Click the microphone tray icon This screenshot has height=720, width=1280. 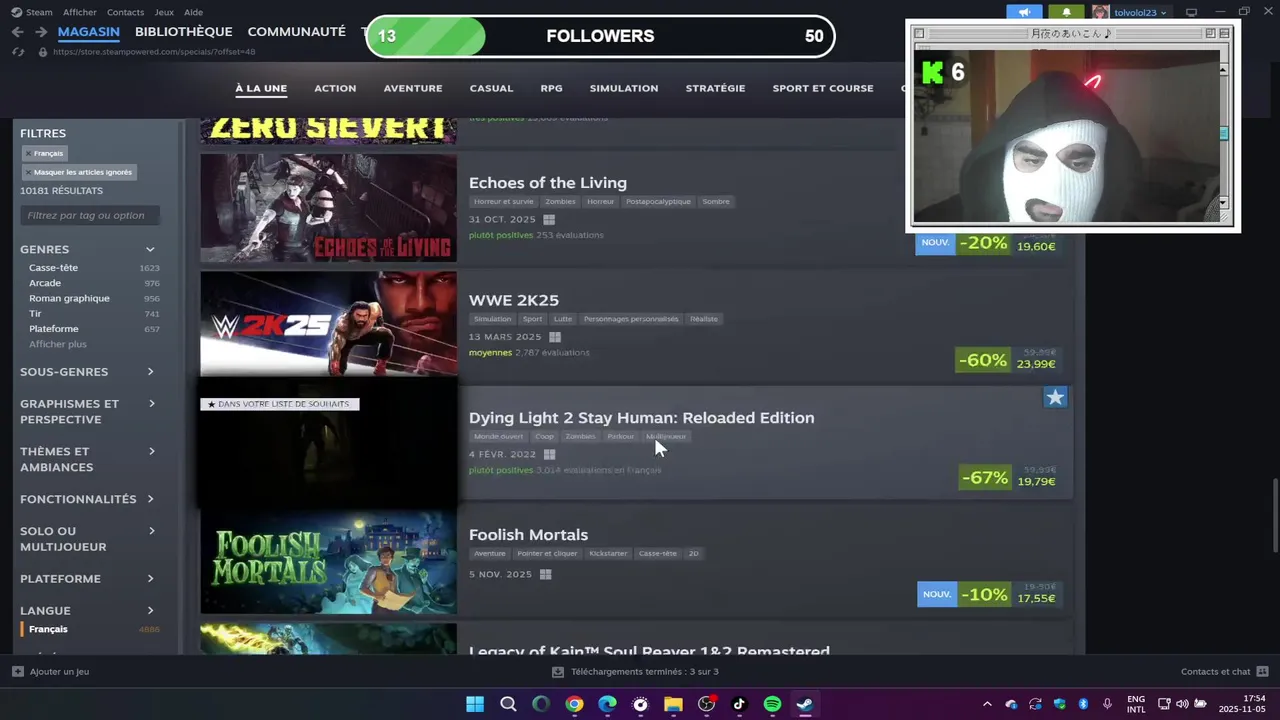pos(1107,704)
